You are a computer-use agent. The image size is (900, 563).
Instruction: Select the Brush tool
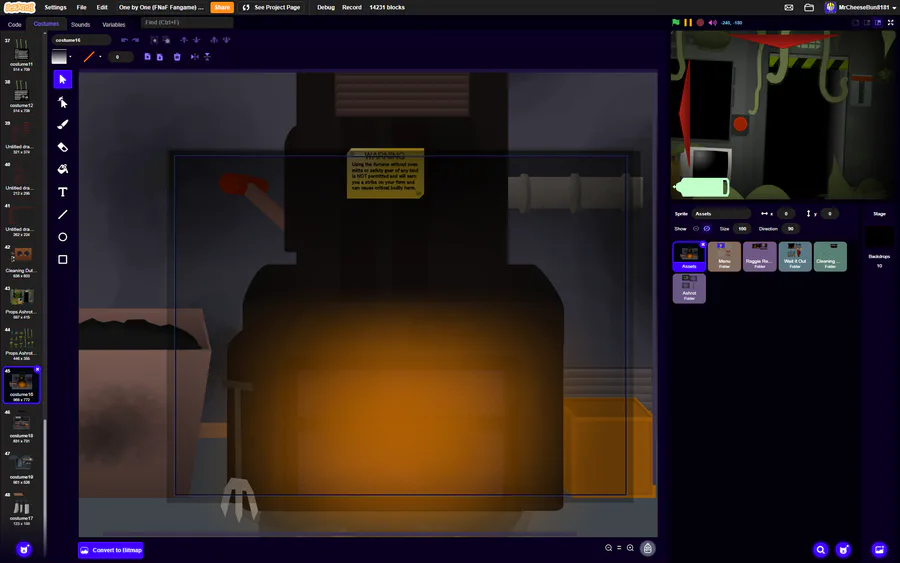point(63,125)
